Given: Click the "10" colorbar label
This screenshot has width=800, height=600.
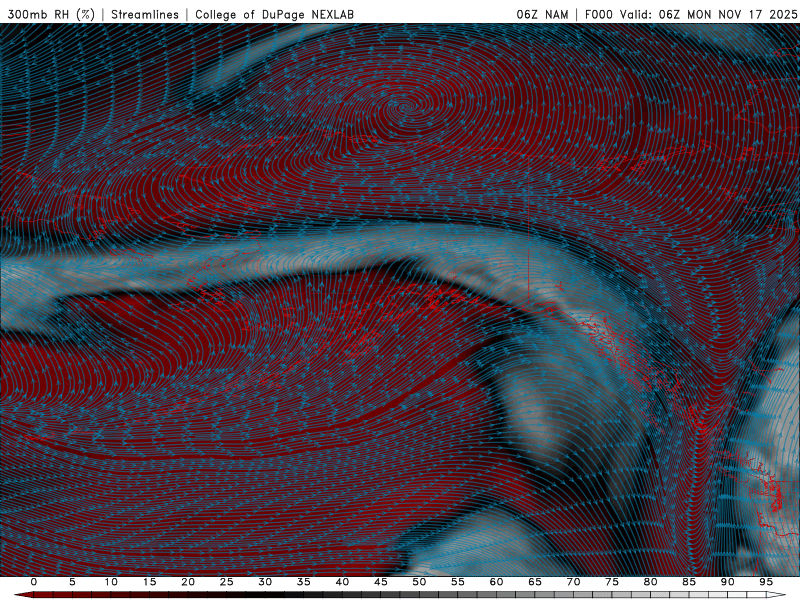Looking at the screenshot, I should pos(111,582).
